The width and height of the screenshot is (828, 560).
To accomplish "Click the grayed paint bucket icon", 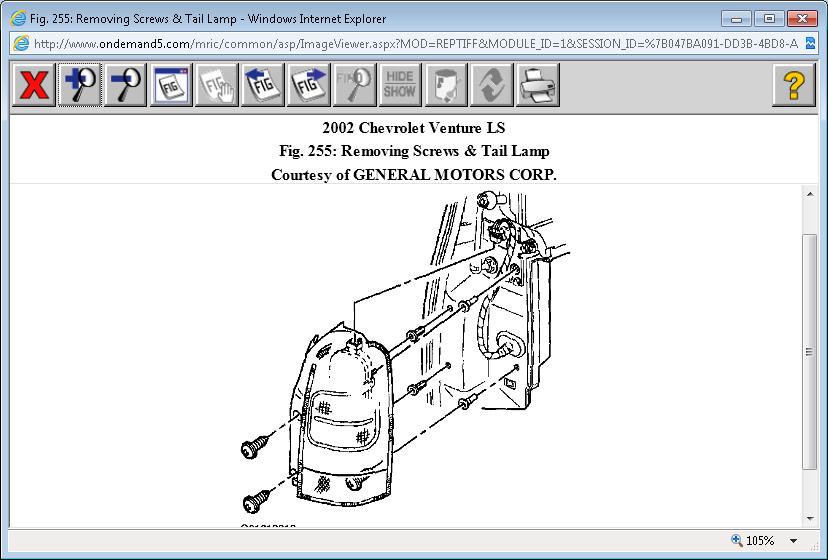I will [446, 85].
